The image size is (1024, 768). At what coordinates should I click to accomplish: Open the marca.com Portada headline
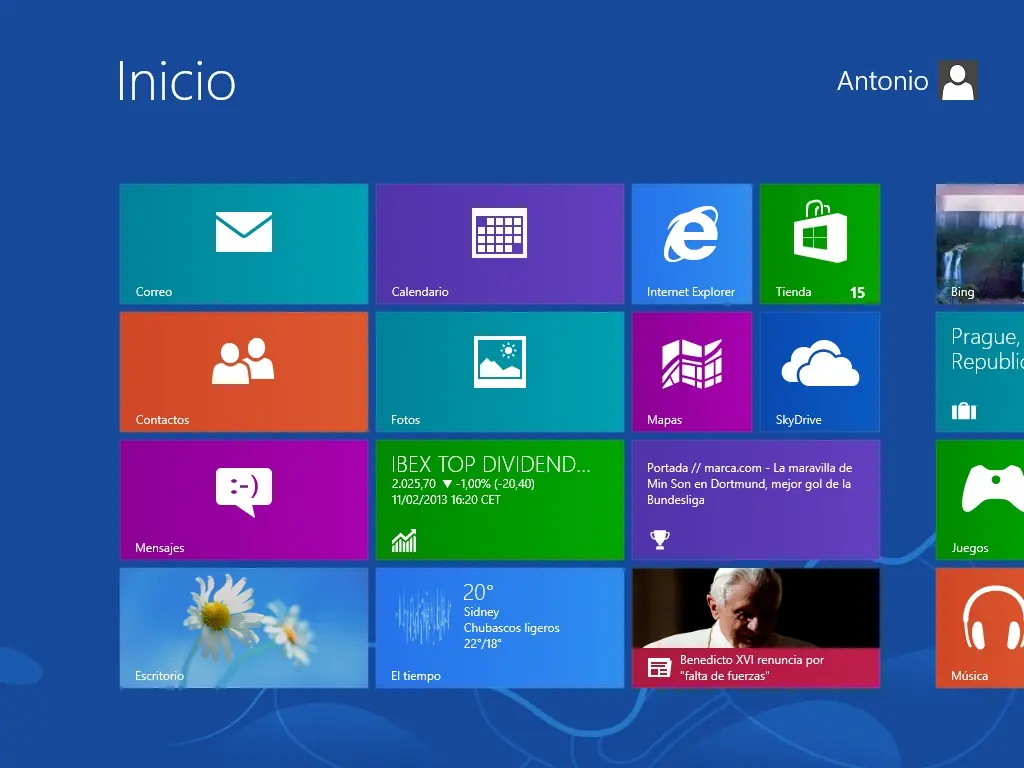749,484
